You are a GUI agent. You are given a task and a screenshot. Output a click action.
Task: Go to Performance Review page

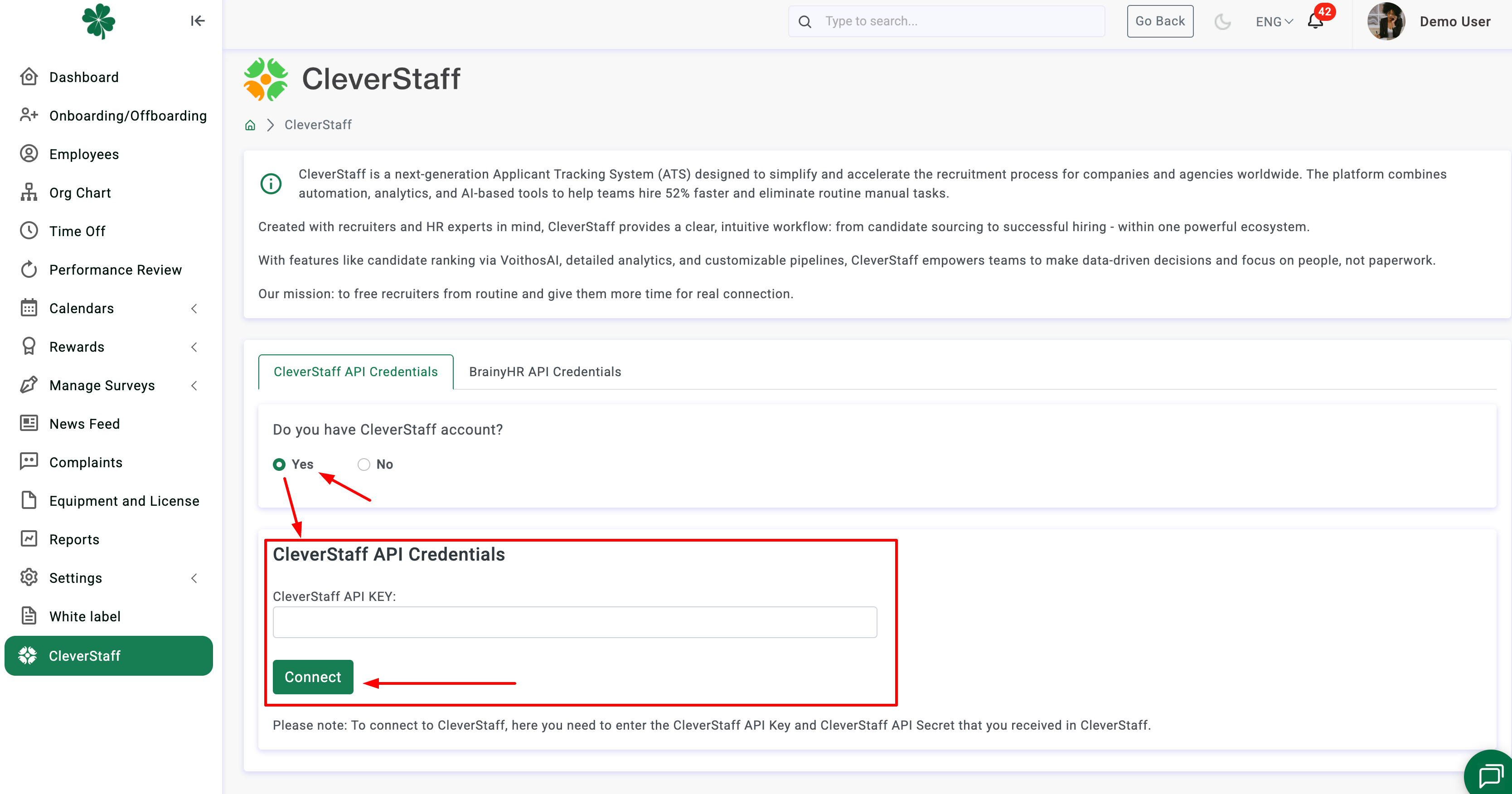click(x=115, y=269)
